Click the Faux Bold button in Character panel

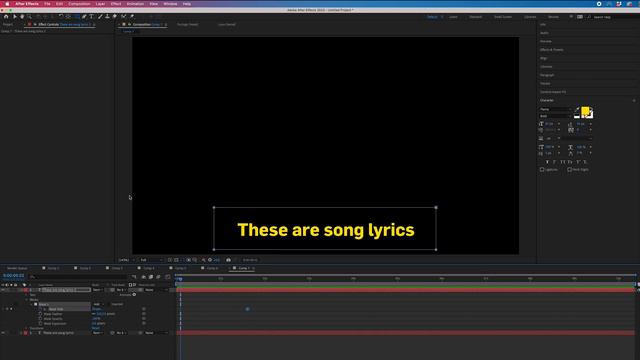tap(547, 162)
